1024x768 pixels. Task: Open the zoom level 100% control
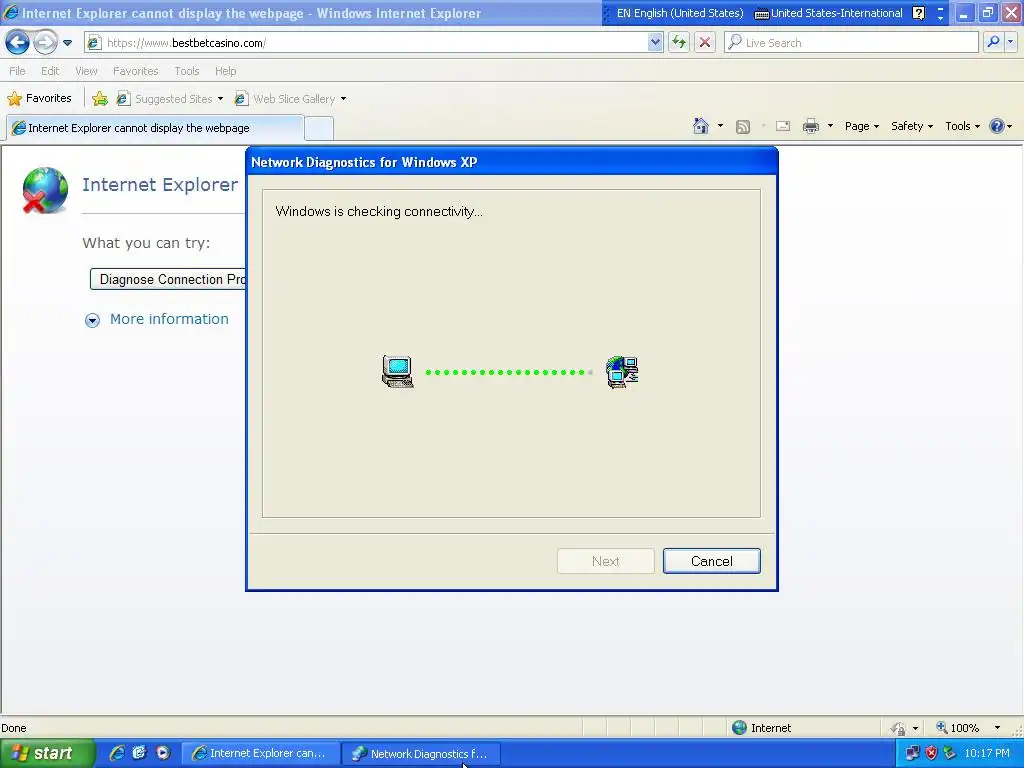pos(957,728)
